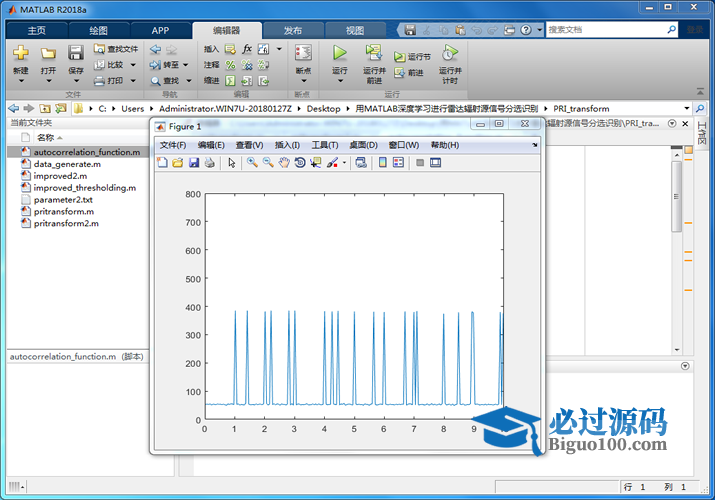Open the New (新建) dropdown arrow
The height and width of the screenshot is (500, 715).
coord(21,81)
